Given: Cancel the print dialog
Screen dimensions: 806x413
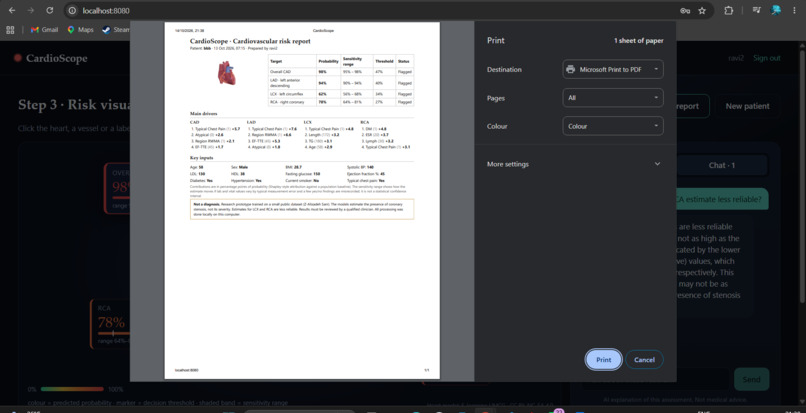Looking at the screenshot, I should coord(644,360).
